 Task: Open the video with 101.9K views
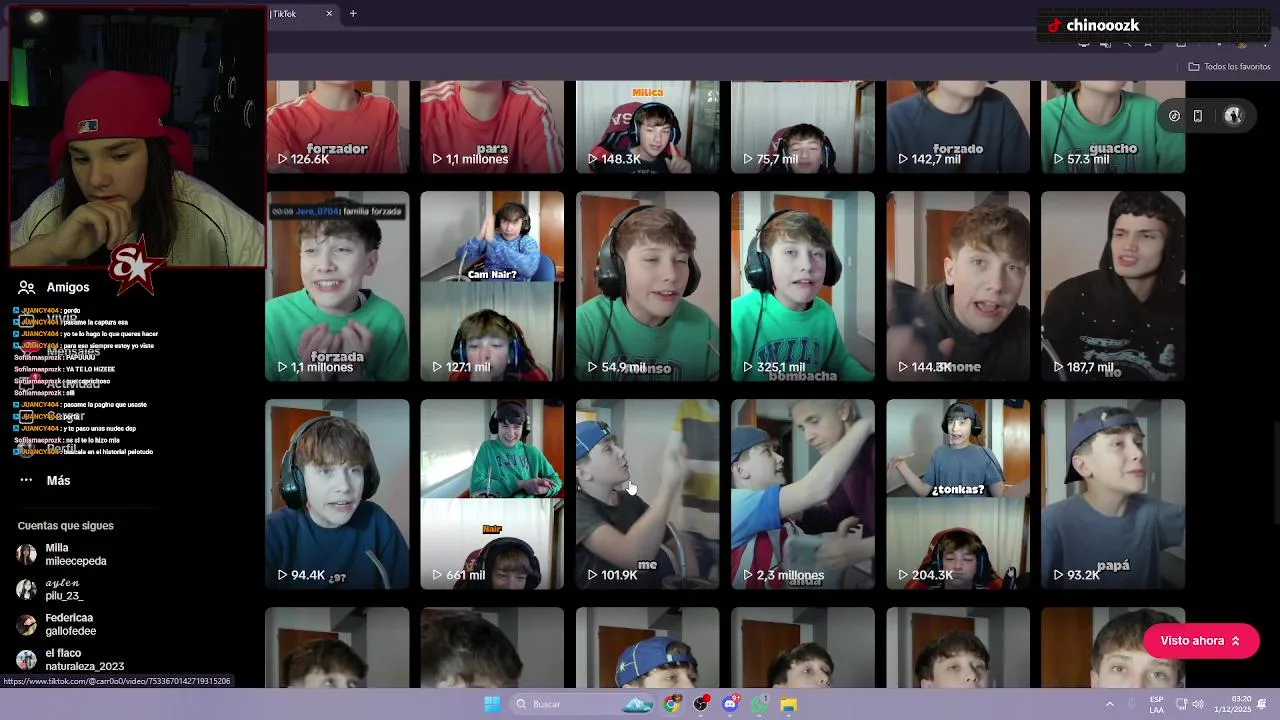[x=647, y=494]
